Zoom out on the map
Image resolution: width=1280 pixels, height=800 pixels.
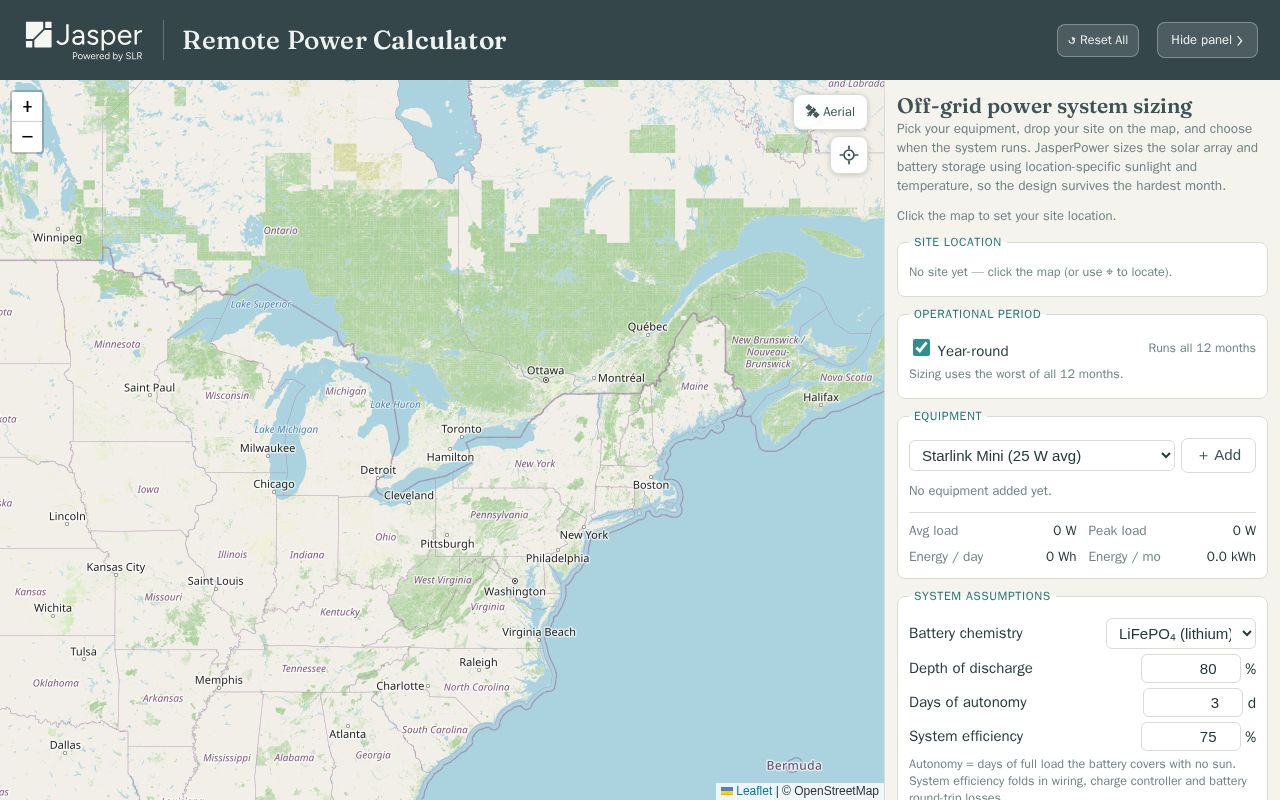pyautogui.click(x=27, y=137)
